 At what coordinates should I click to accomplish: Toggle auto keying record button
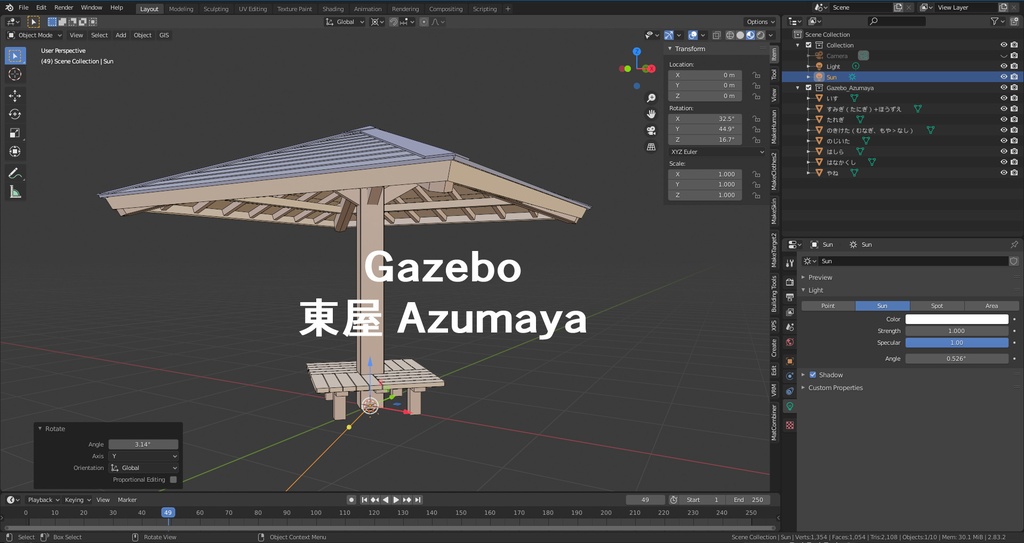click(351, 500)
